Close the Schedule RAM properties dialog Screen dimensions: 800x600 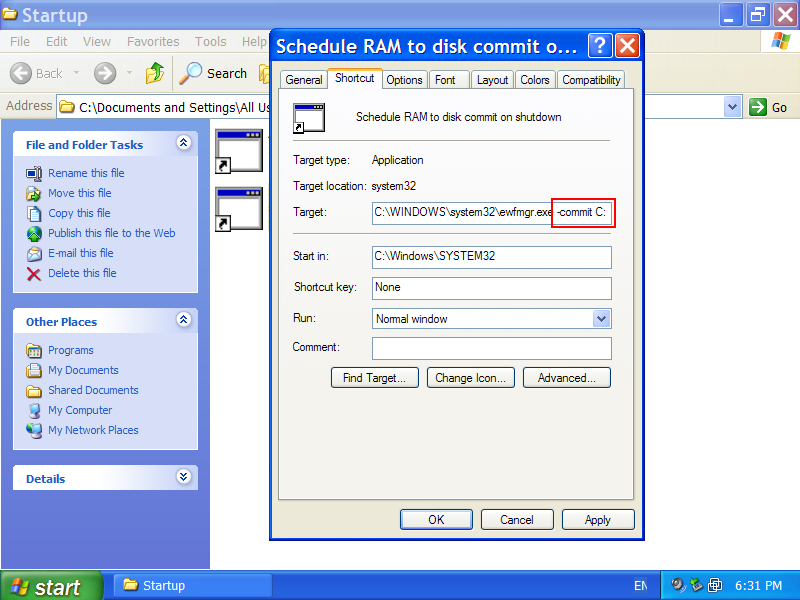[627, 46]
